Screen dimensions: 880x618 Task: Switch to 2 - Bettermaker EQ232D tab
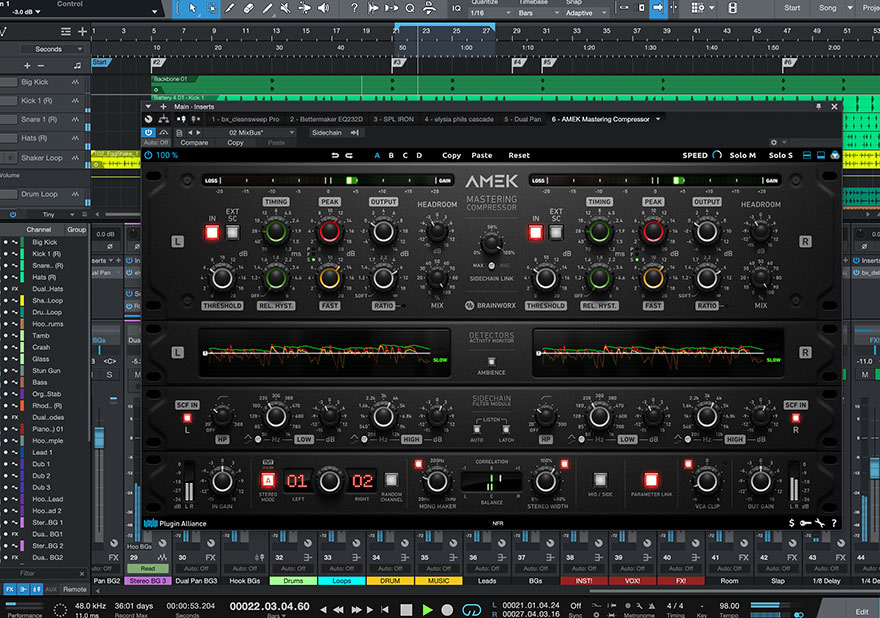(x=327, y=119)
